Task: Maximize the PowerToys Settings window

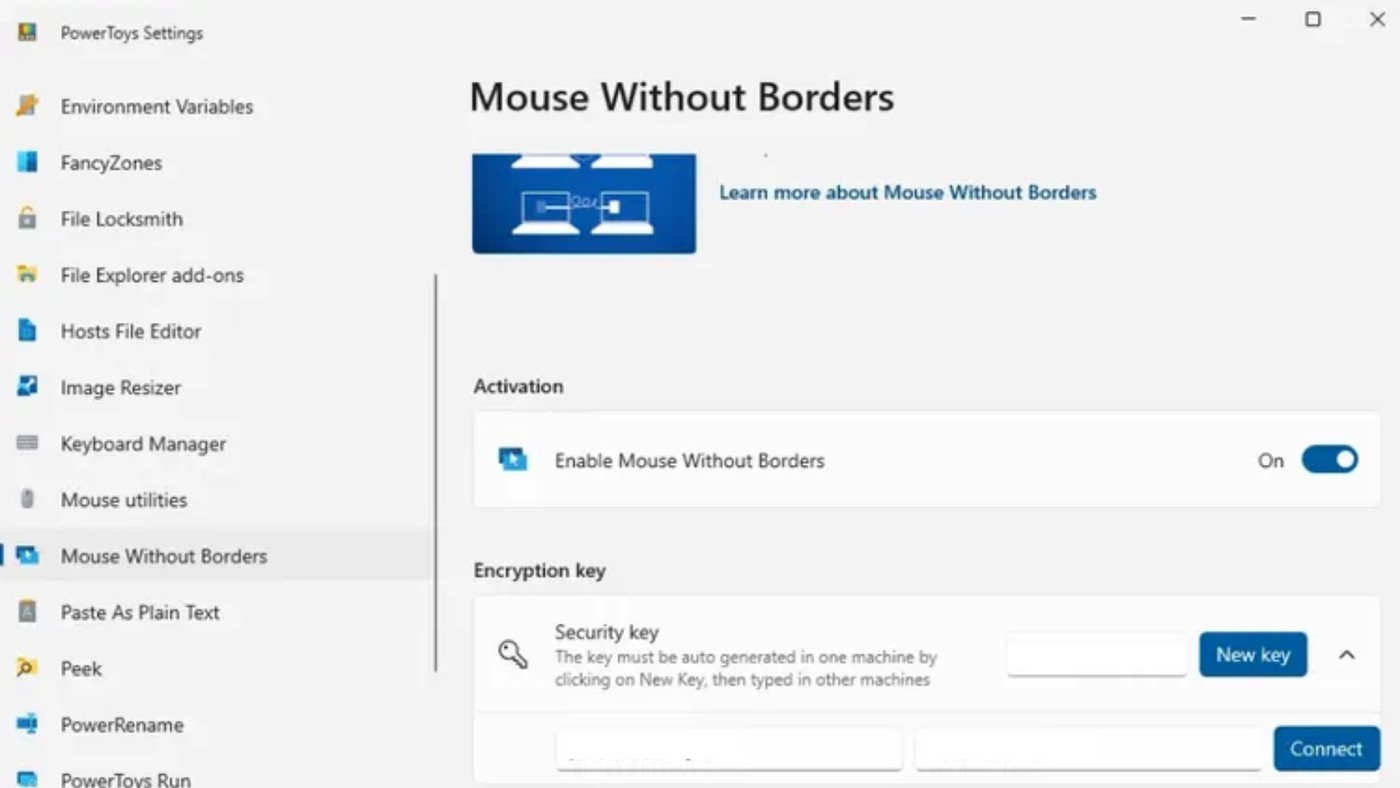Action: 1313,19
